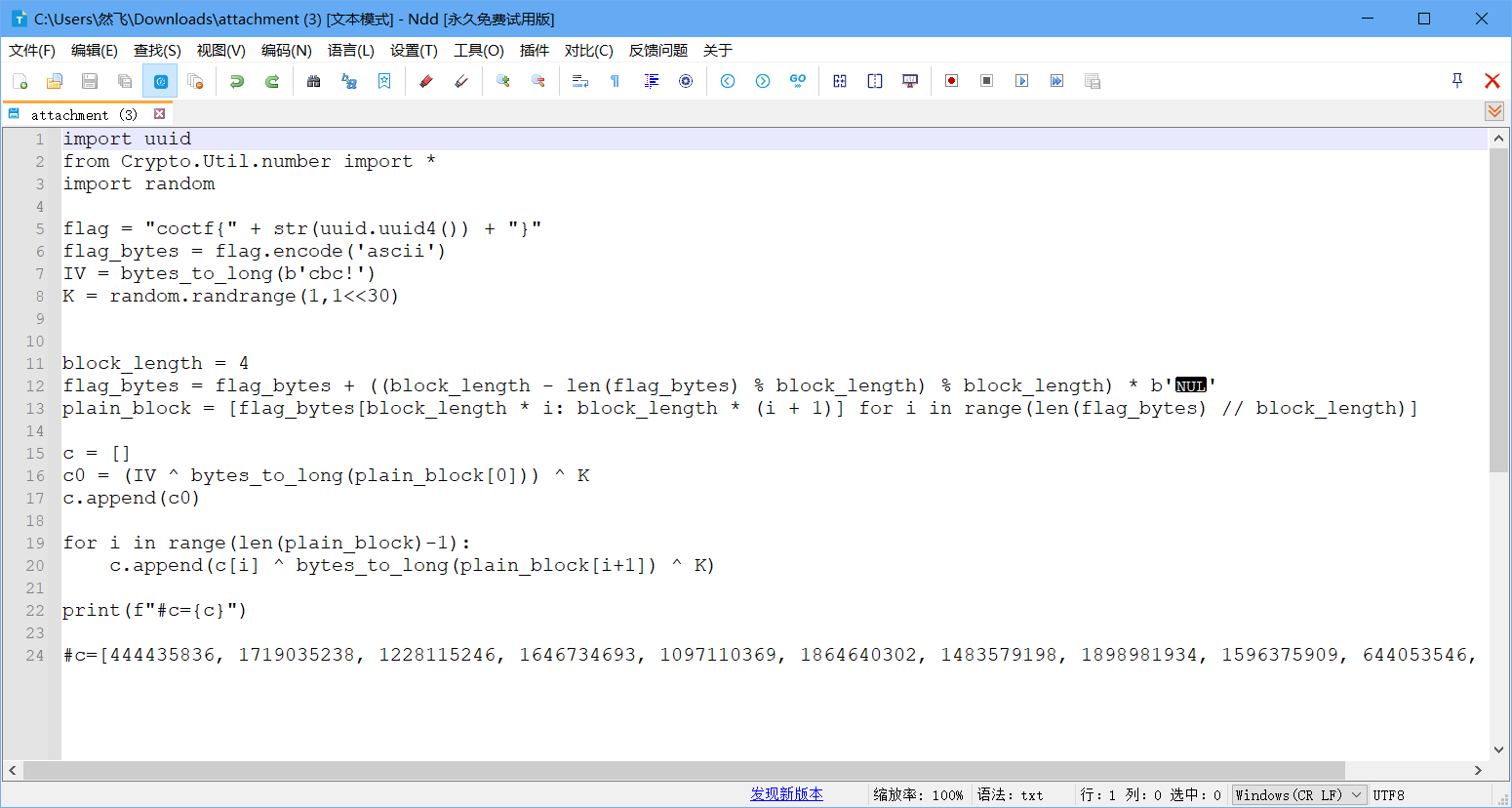Toggle word wrap icon
This screenshot has height=808, width=1512.
click(x=580, y=81)
